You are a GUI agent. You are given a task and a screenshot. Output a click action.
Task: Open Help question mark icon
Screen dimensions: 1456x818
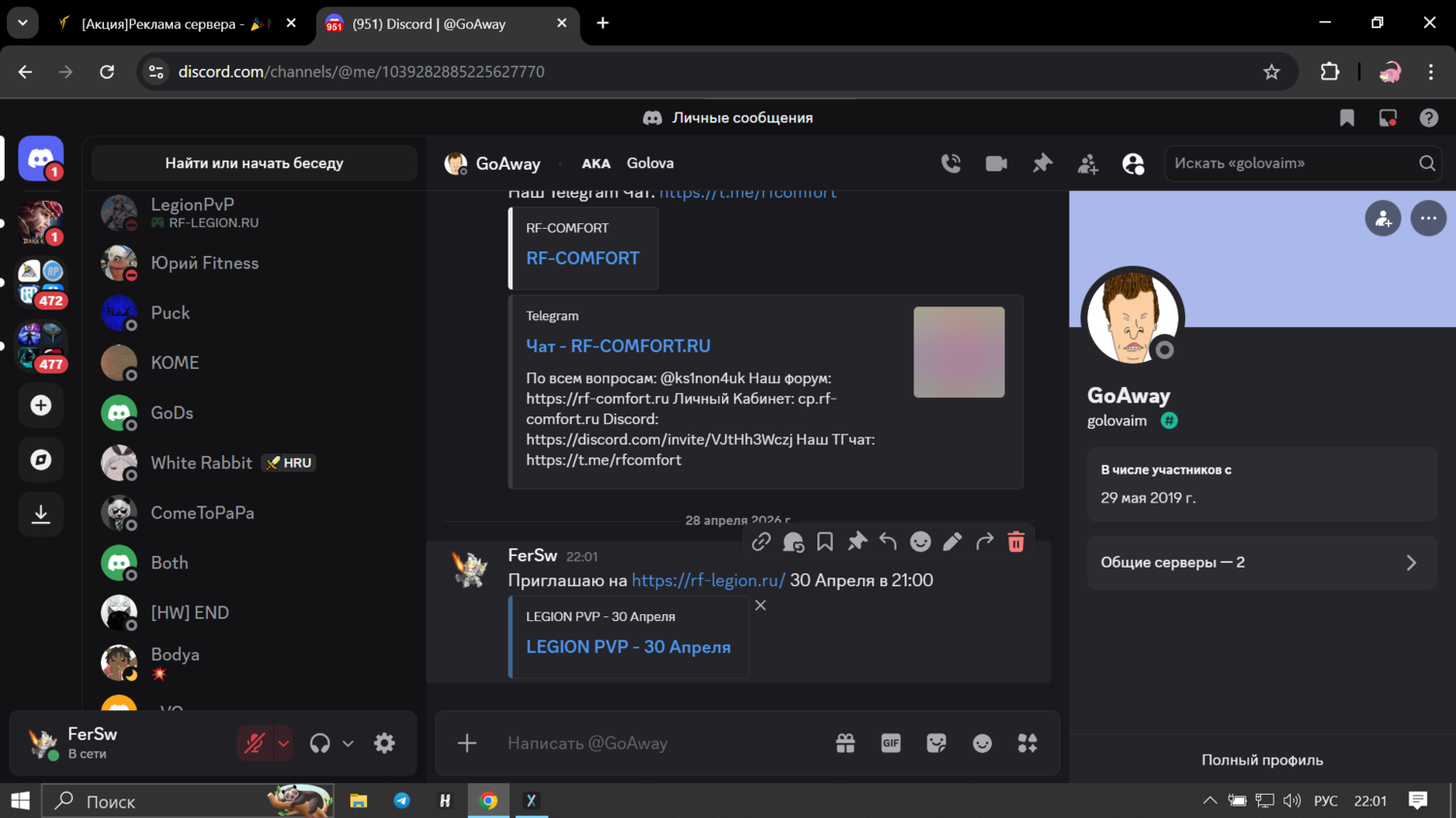(x=1429, y=117)
